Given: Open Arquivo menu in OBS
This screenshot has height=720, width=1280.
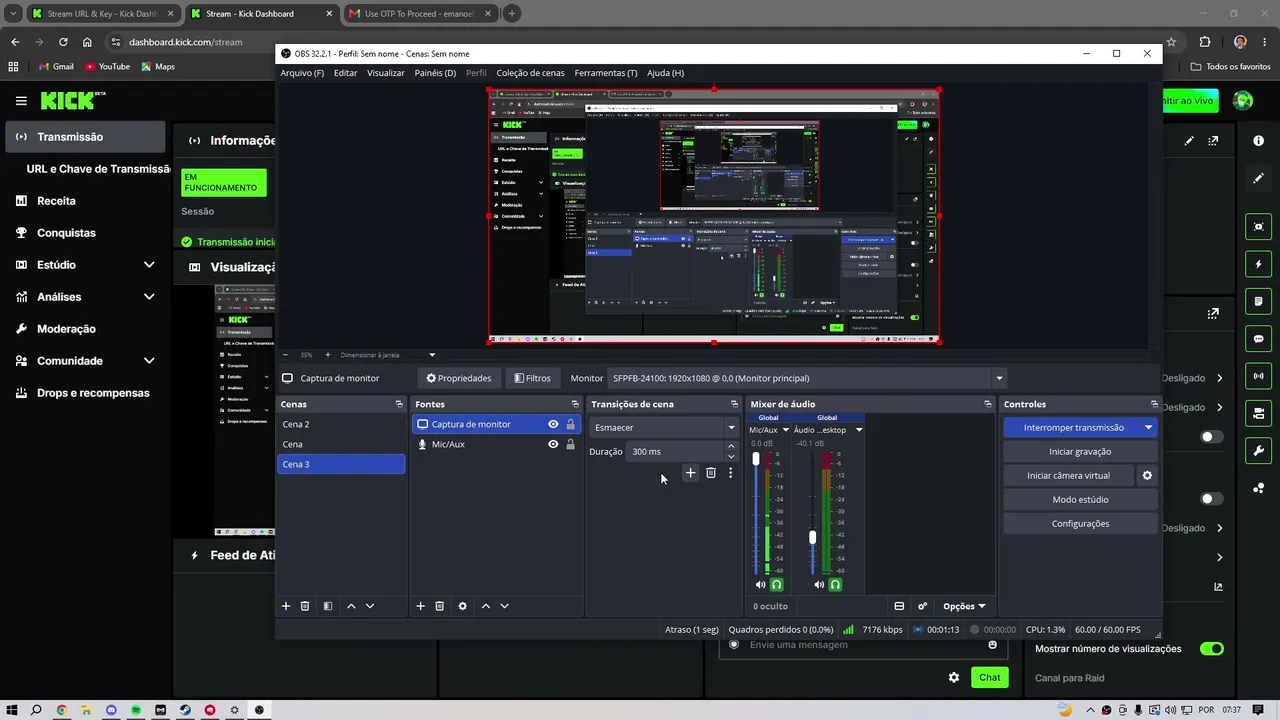Looking at the screenshot, I should (302, 73).
